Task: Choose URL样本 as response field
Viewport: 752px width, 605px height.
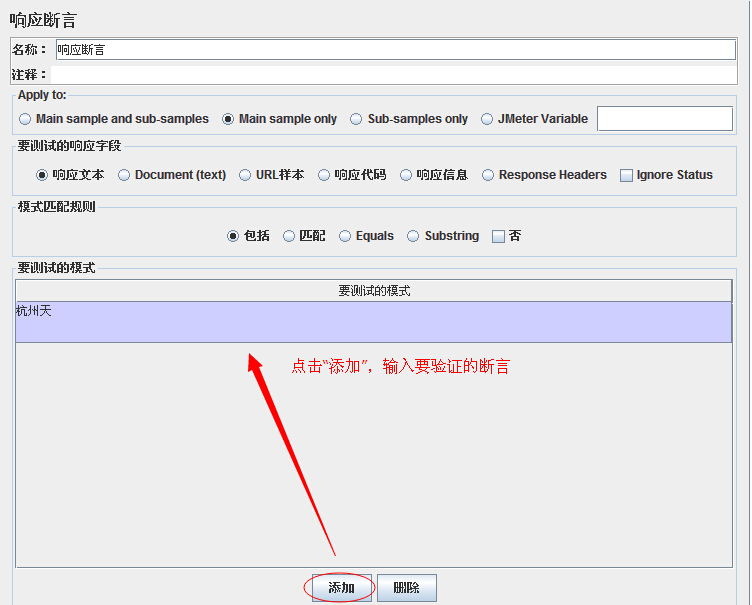Action: pos(245,175)
